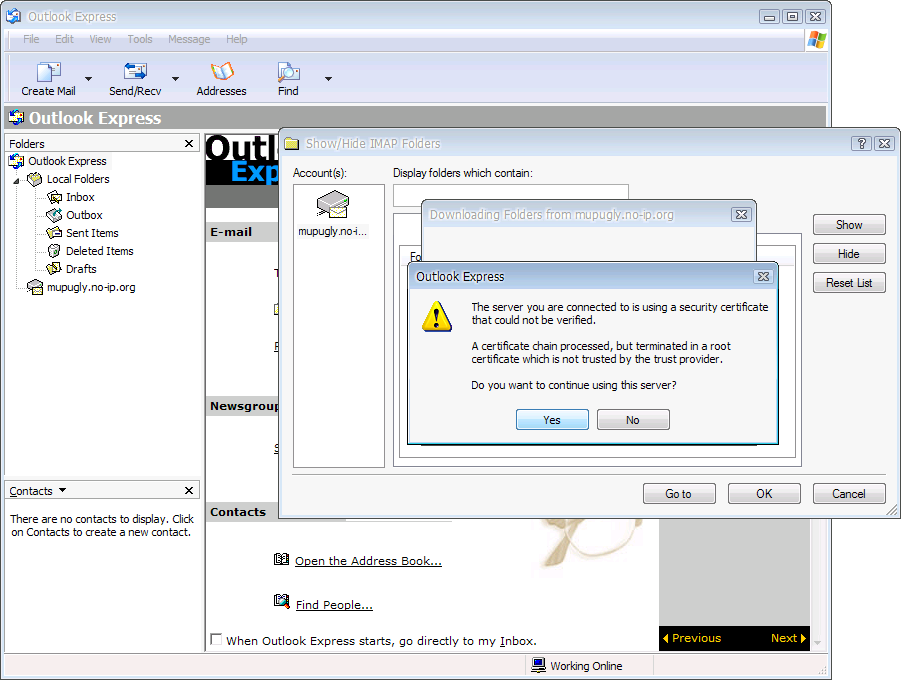Click the Create Mail toolbar icon
This screenshot has height=680, width=901.
tap(48, 72)
